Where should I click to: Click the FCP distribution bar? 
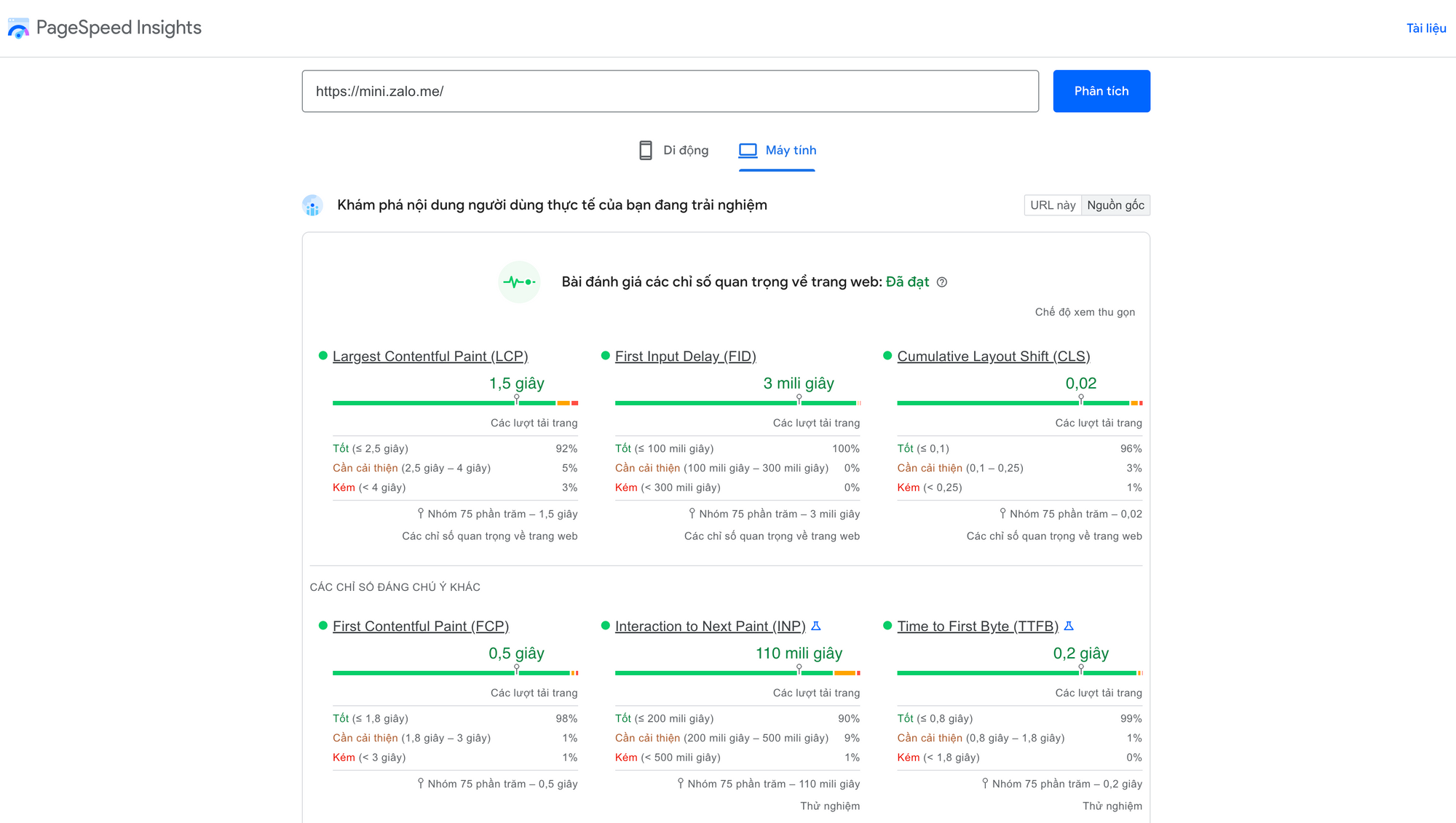(455, 672)
